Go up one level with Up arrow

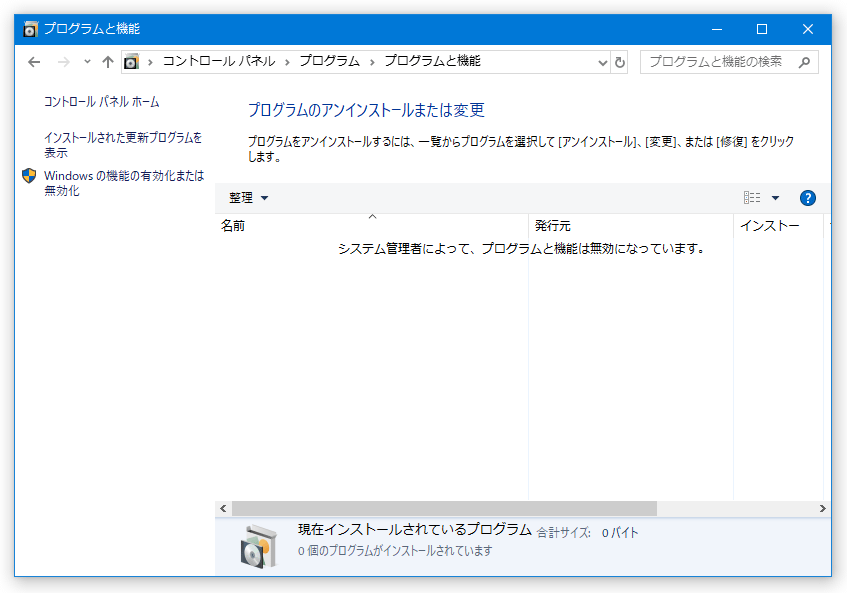[107, 62]
